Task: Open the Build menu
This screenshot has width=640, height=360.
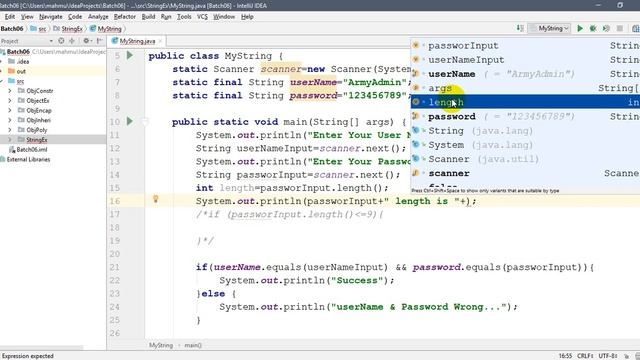Action: (148, 17)
